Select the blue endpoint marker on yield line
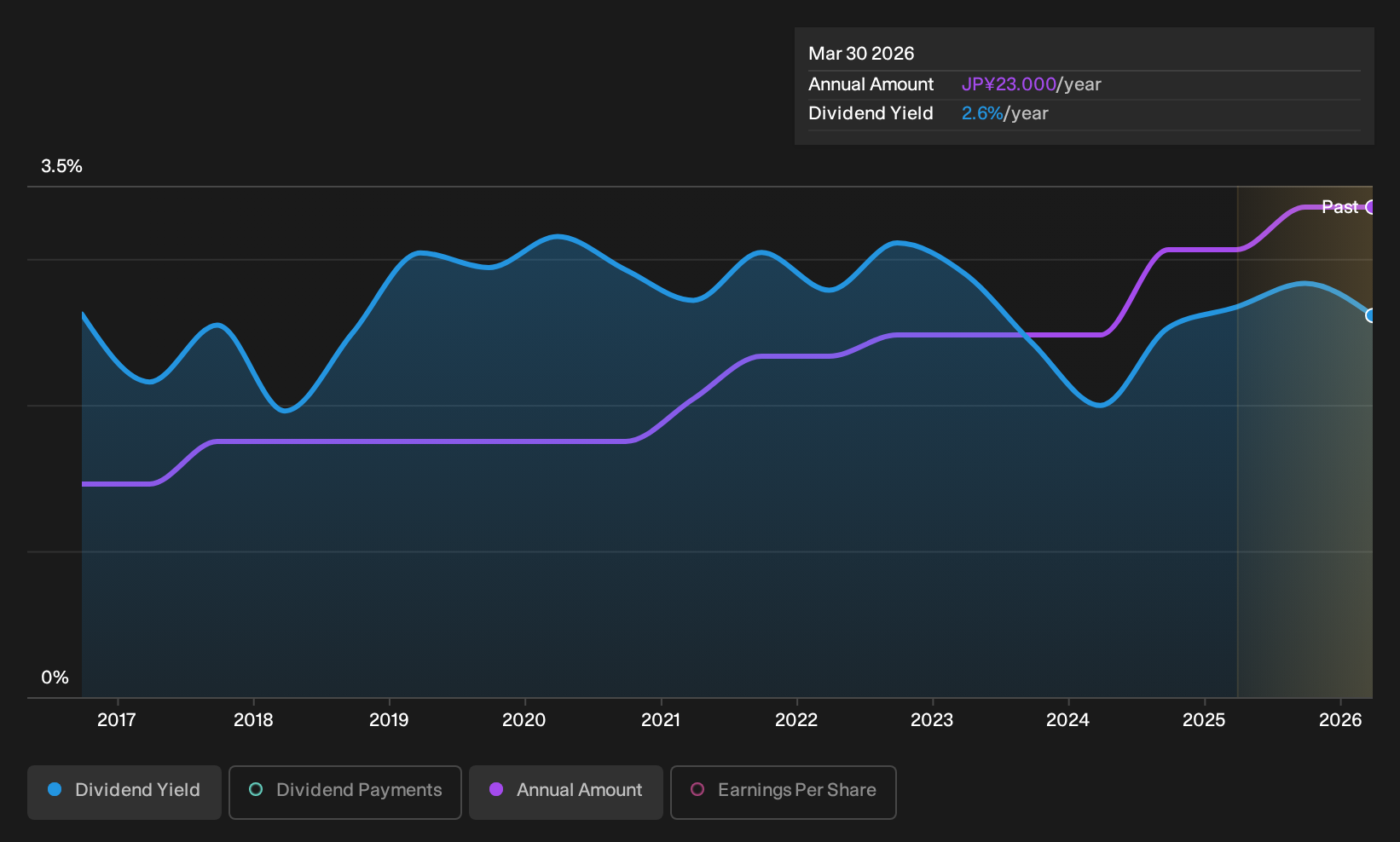 tap(1370, 315)
